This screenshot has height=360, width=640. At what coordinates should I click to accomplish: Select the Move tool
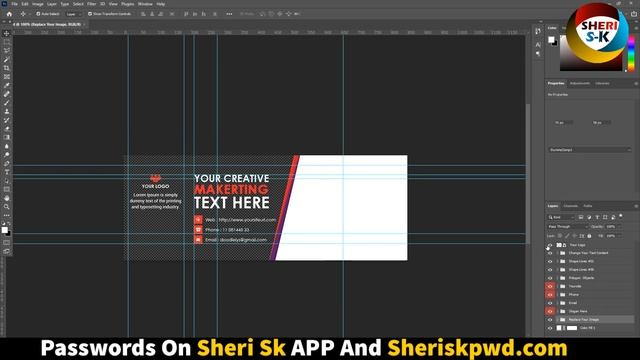pos(7,33)
